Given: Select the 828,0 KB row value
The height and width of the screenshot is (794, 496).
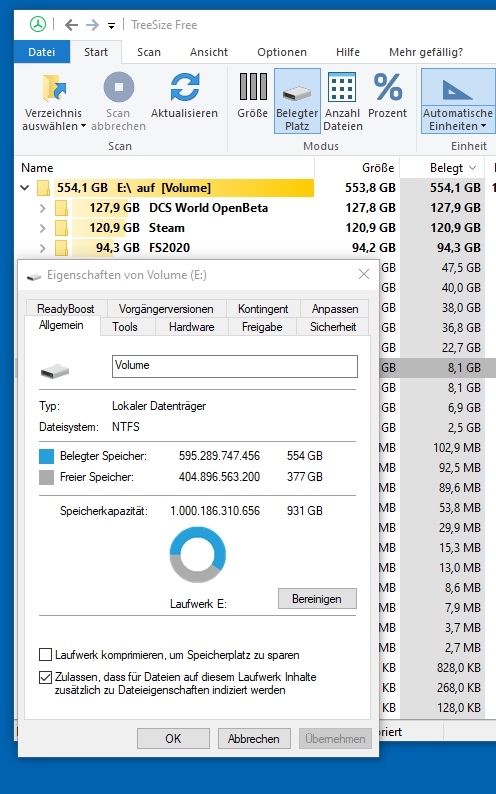Looking at the screenshot, I should [x=459, y=667].
